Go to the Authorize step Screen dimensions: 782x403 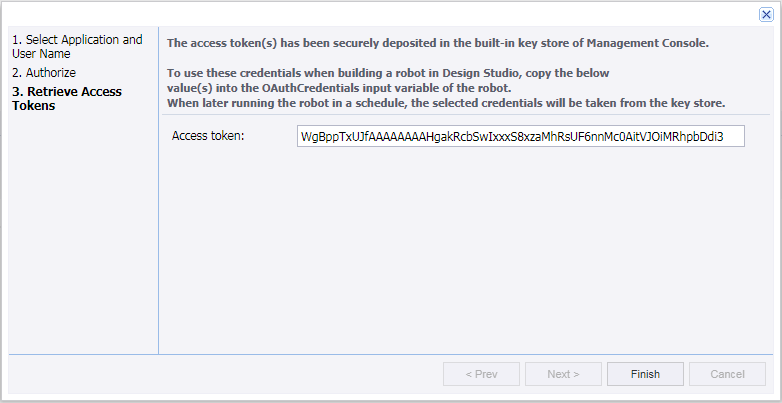tap(44, 73)
